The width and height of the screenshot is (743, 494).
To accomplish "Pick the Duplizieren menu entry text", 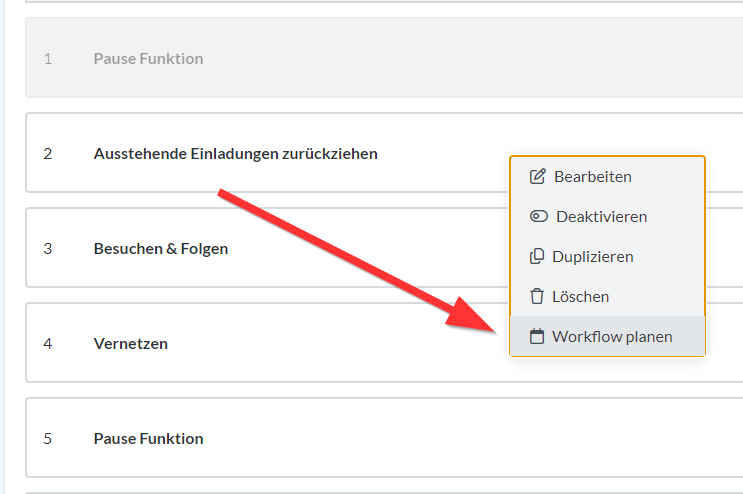I will click(593, 257).
